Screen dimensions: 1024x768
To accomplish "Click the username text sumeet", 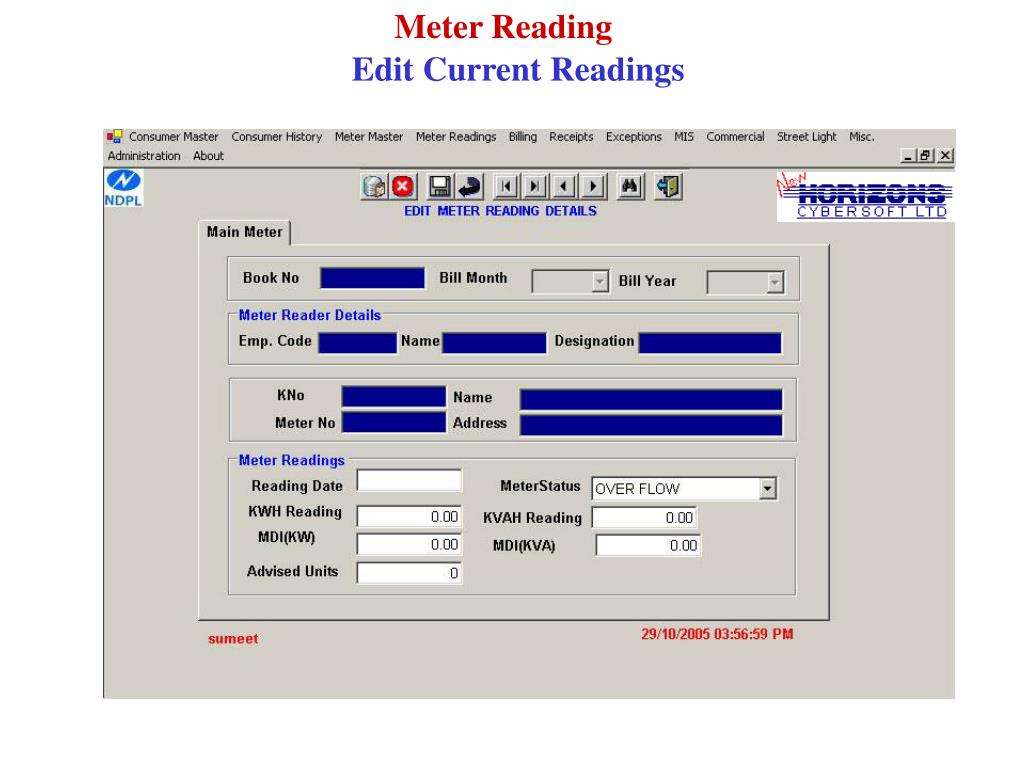I will pos(233,639).
